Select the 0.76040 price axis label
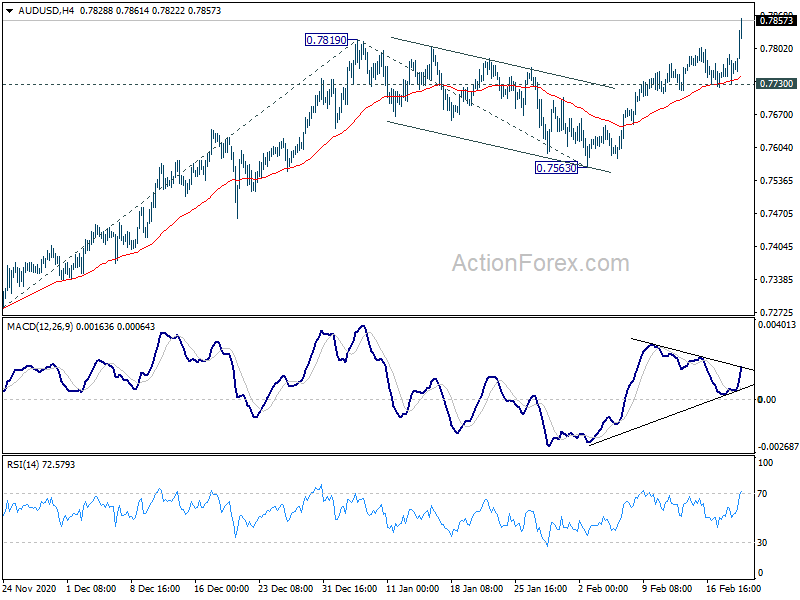The image size is (800, 600). 777,147
